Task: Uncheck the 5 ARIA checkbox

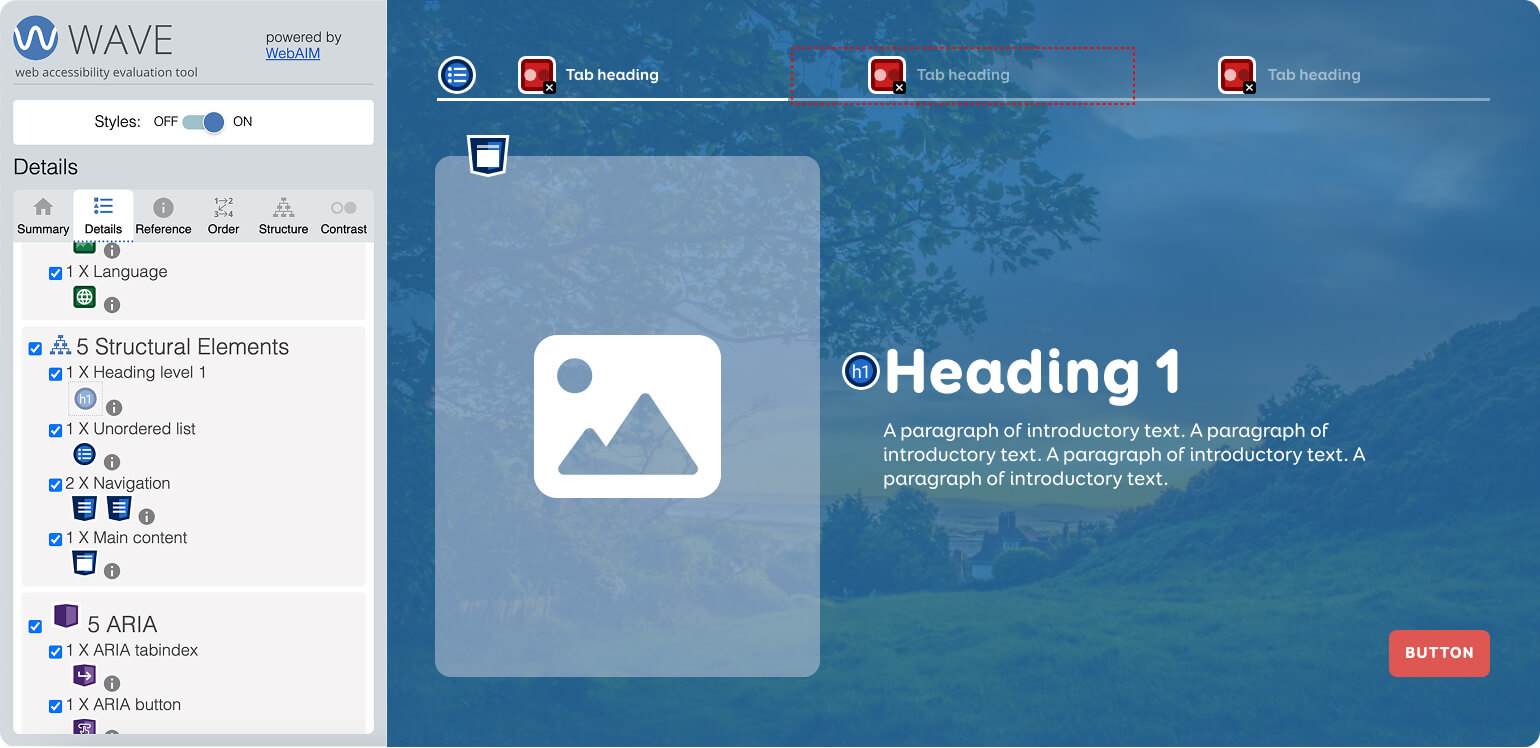Action: (35, 626)
